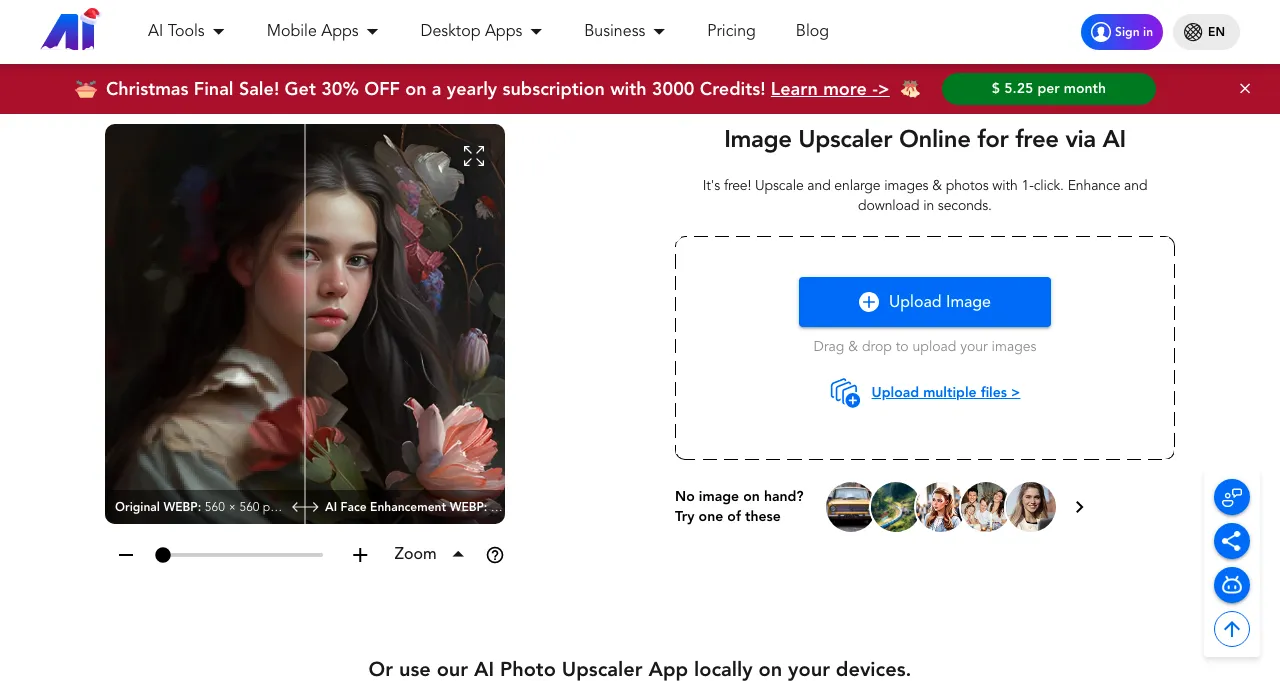Image resolution: width=1280 pixels, height=681 pixels.
Task: Click the AI logo in the header
Action: point(71,30)
